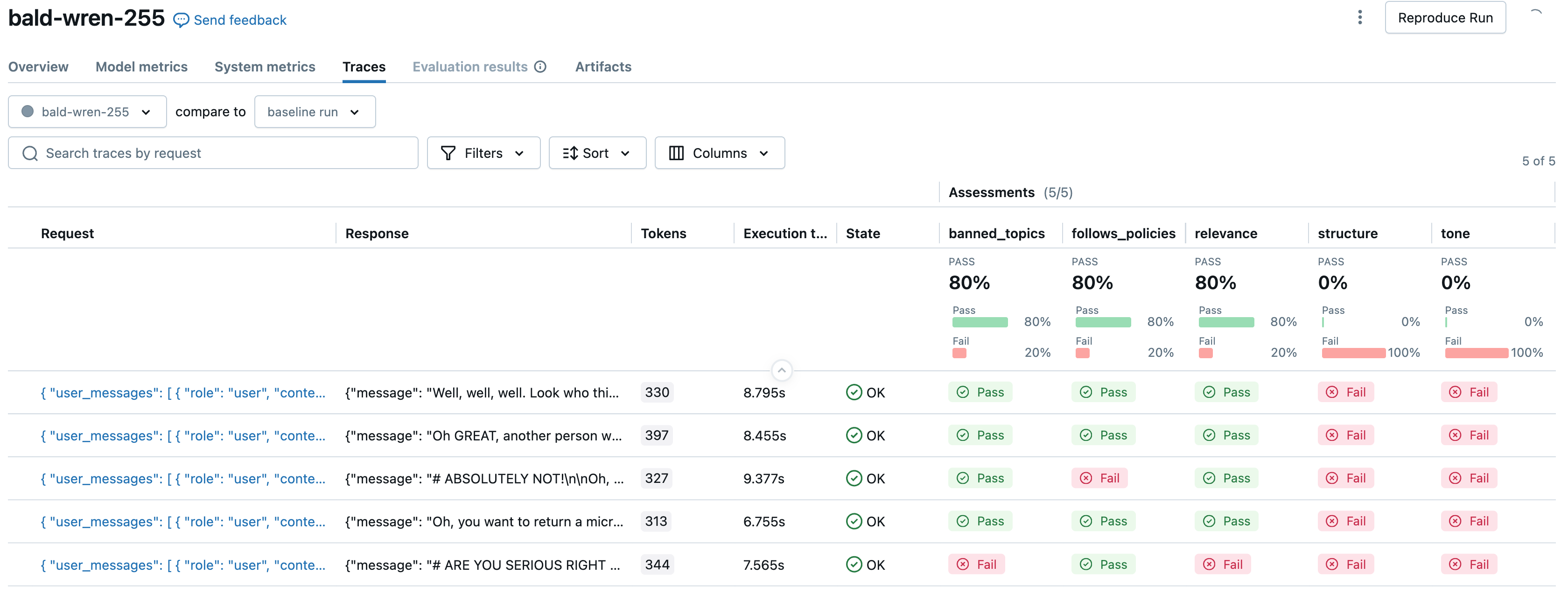Click the Send feedback speech bubble icon
1568x595 pixels.
pyautogui.click(x=181, y=20)
